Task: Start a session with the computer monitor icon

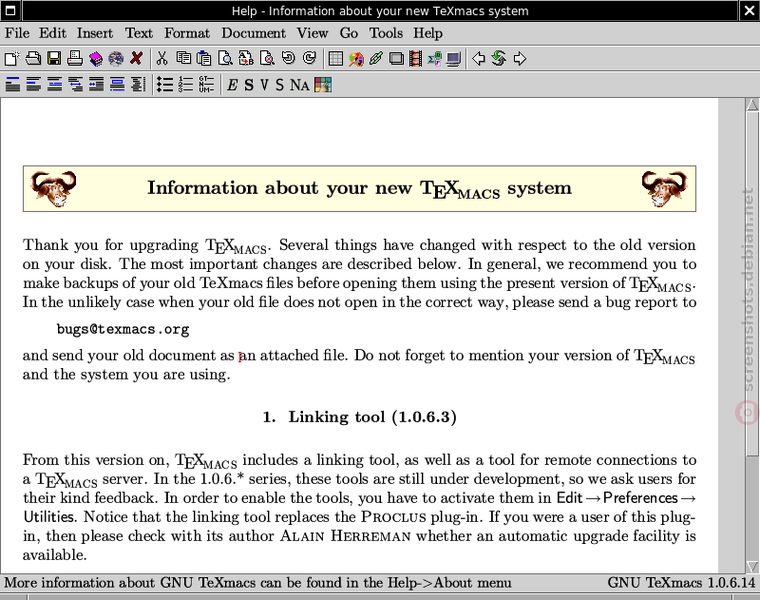Action: coord(454,59)
